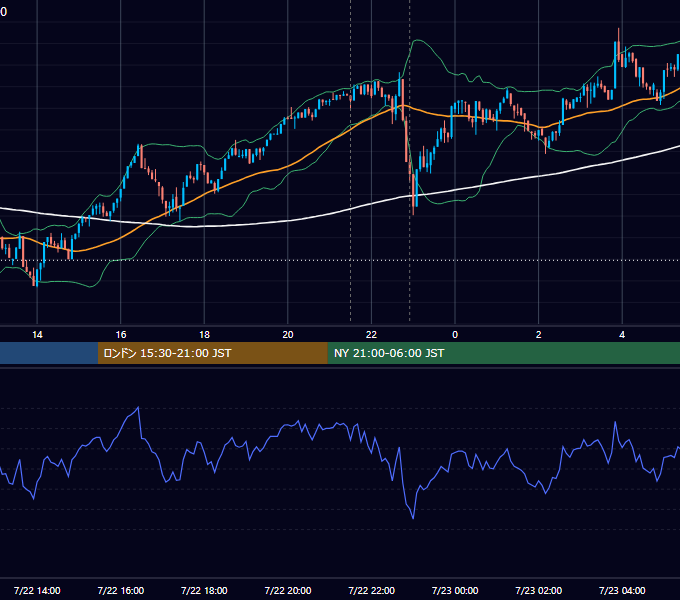
Task: Click the 7/22 18:00 time label
Action: click(x=204, y=590)
